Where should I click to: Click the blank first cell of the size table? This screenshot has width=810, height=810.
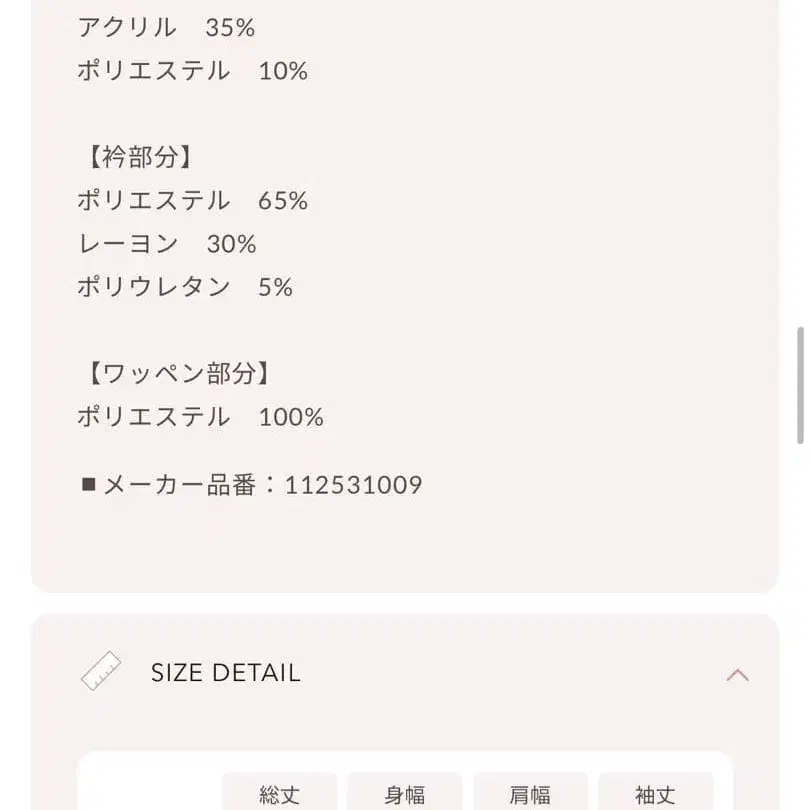click(x=150, y=794)
